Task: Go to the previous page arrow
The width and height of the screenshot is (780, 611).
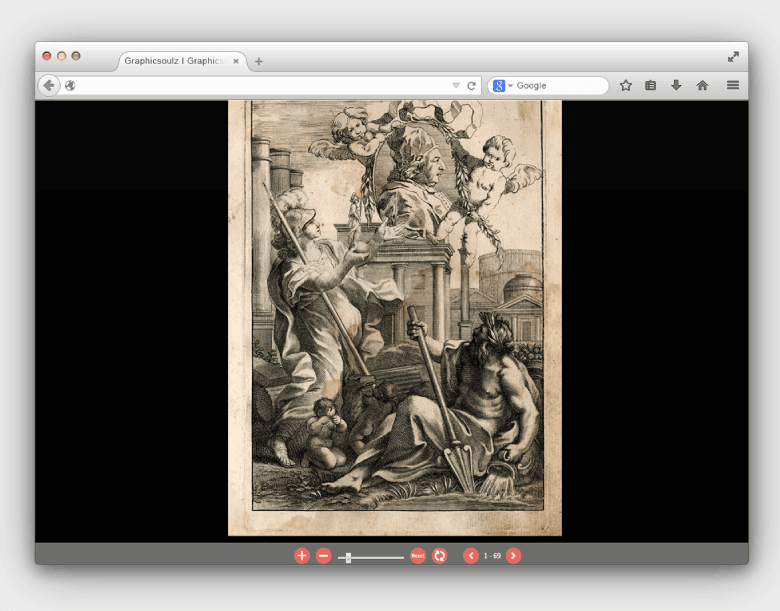Action: [471, 556]
